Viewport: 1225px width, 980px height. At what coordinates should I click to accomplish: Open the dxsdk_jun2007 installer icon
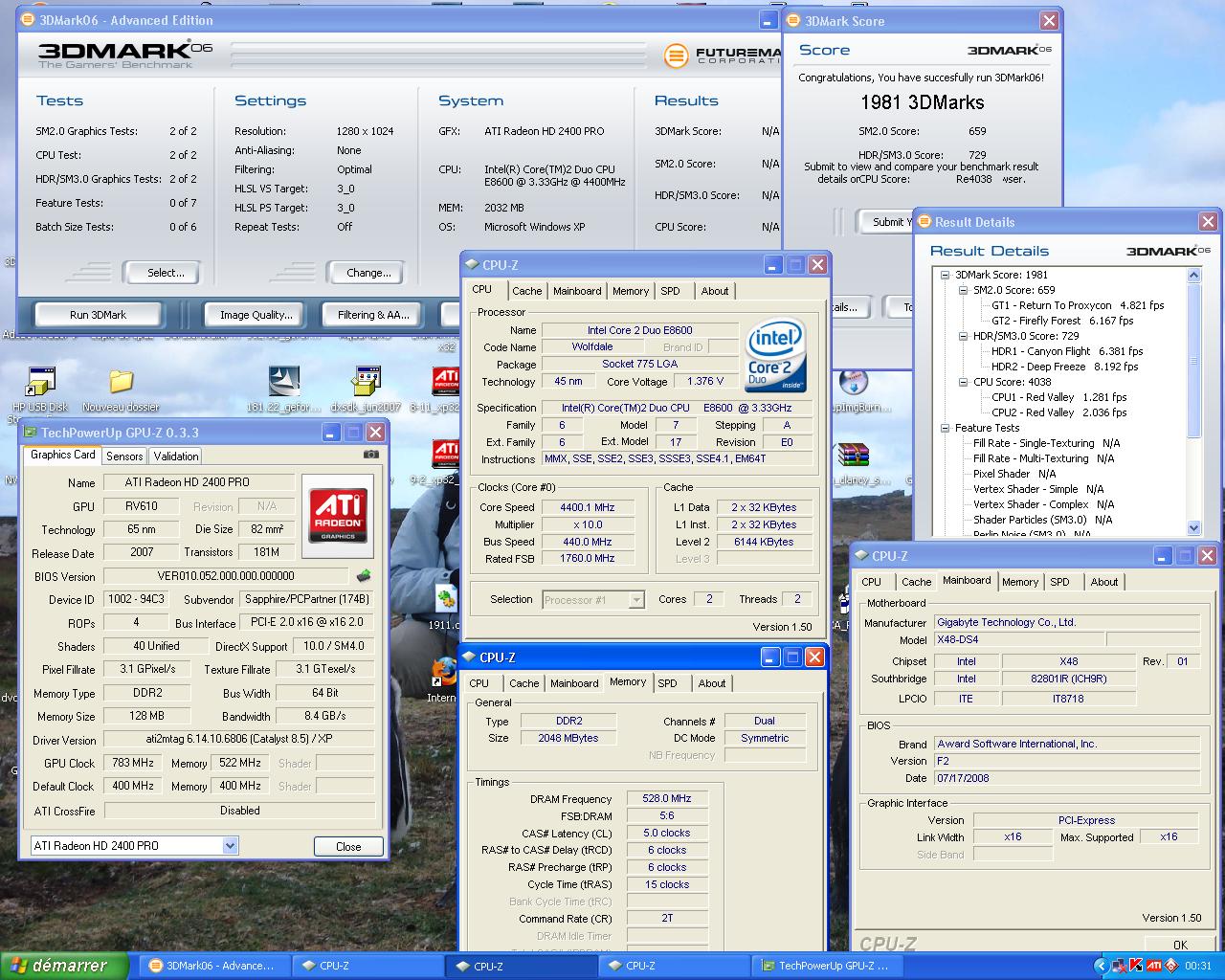367,381
